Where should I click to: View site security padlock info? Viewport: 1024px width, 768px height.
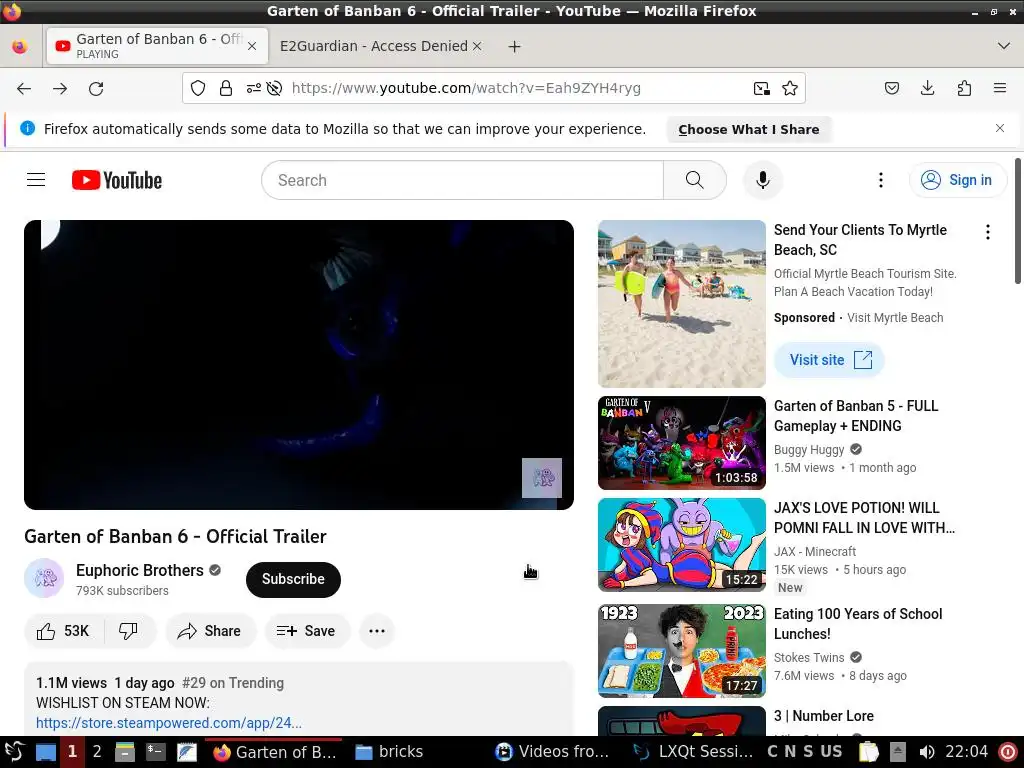[x=226, y=88]
